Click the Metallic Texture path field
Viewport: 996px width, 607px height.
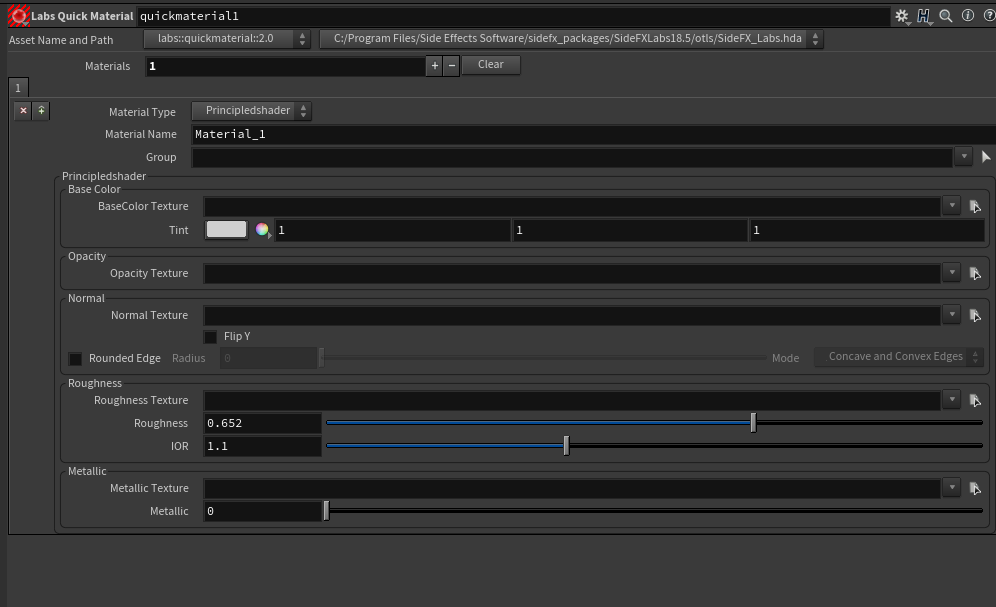[572, 488]
